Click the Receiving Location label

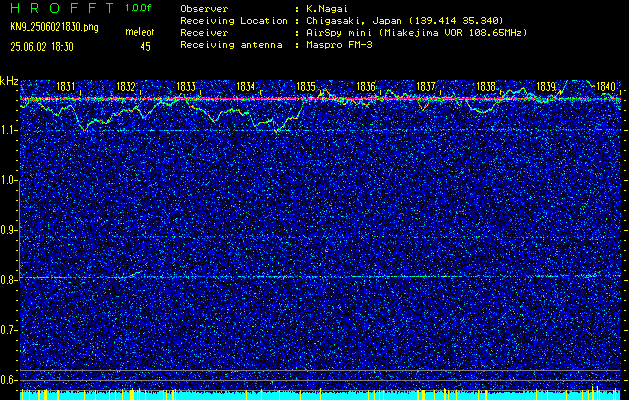point(234,21)
